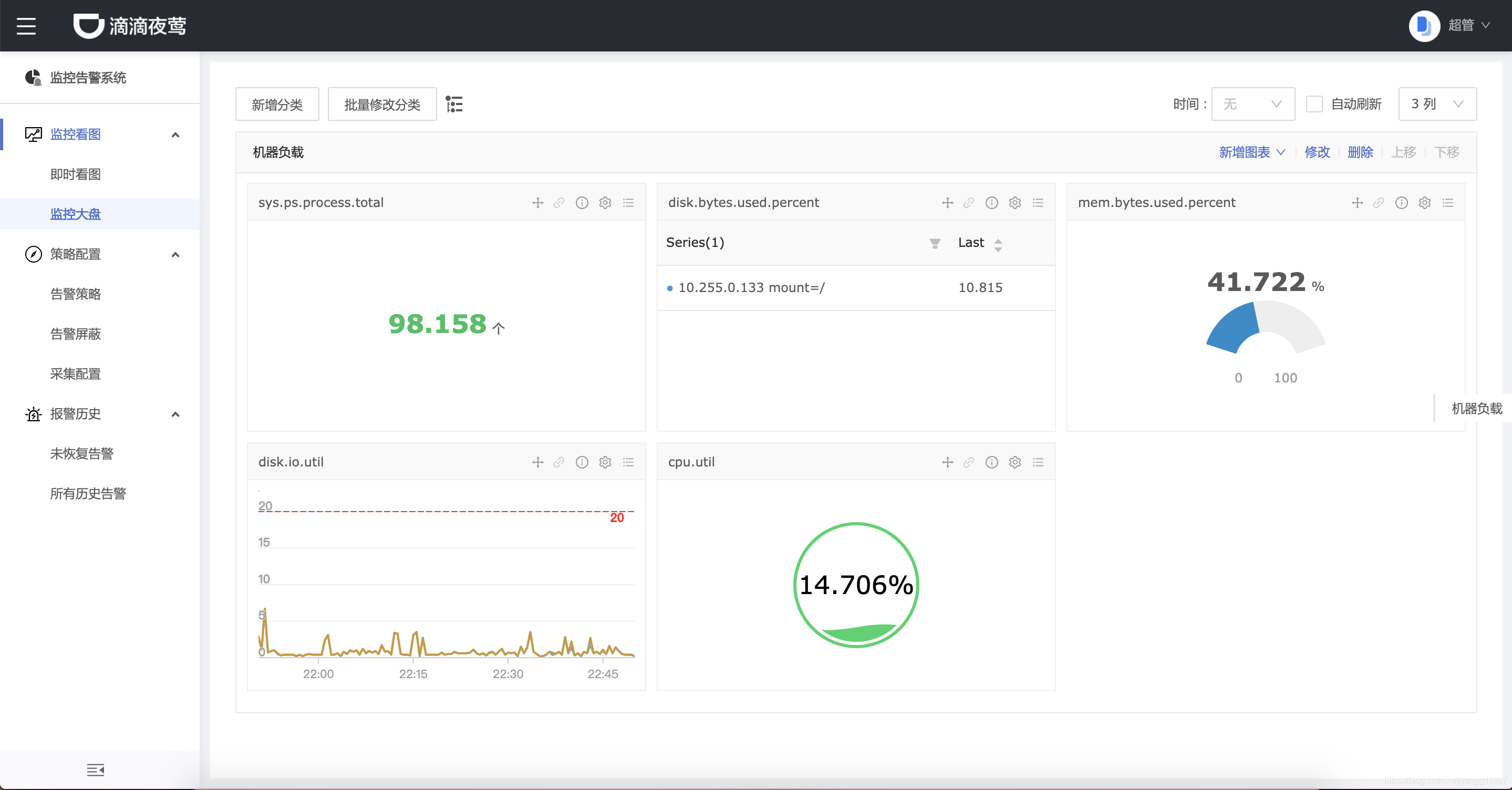
Task: Click the 22:15 tick on disk.io.util chart
Action: 413,674
